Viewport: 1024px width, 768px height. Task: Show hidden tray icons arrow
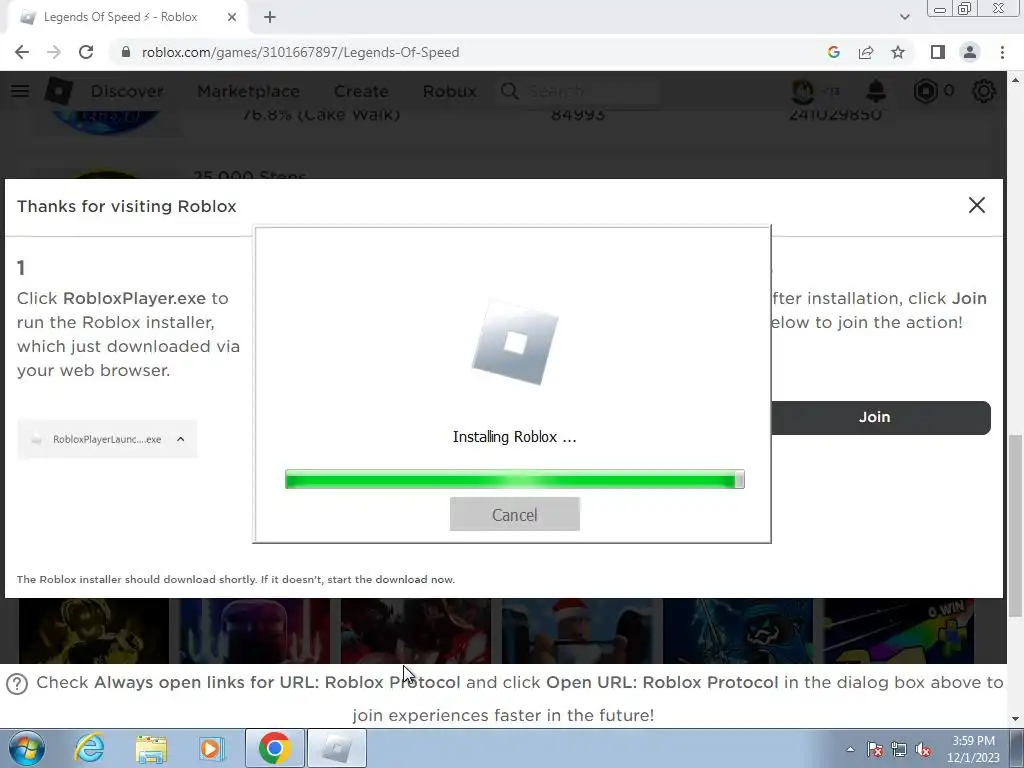click(x=850, y=749)
